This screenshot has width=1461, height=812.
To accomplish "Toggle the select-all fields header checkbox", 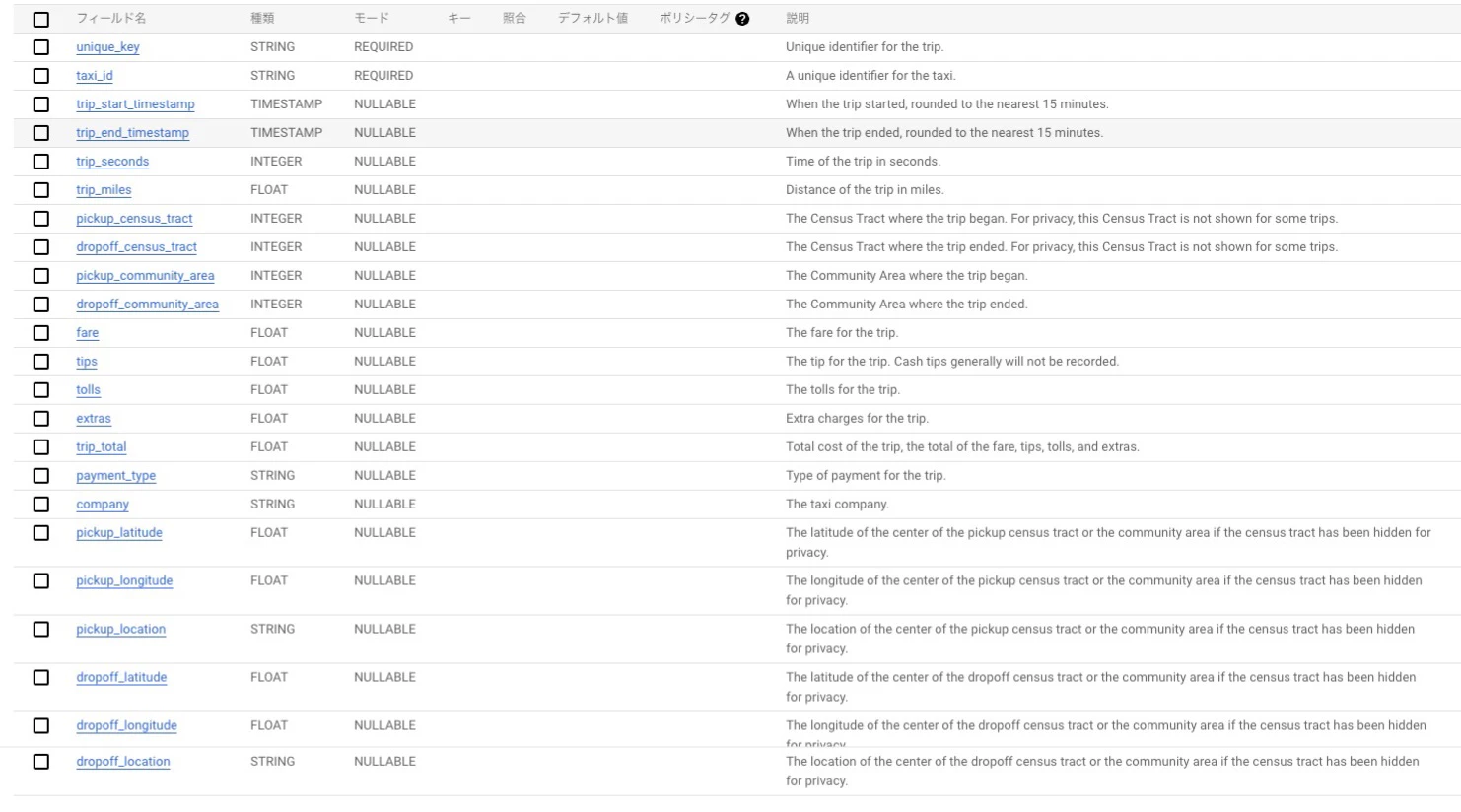I will click(40, 19).
